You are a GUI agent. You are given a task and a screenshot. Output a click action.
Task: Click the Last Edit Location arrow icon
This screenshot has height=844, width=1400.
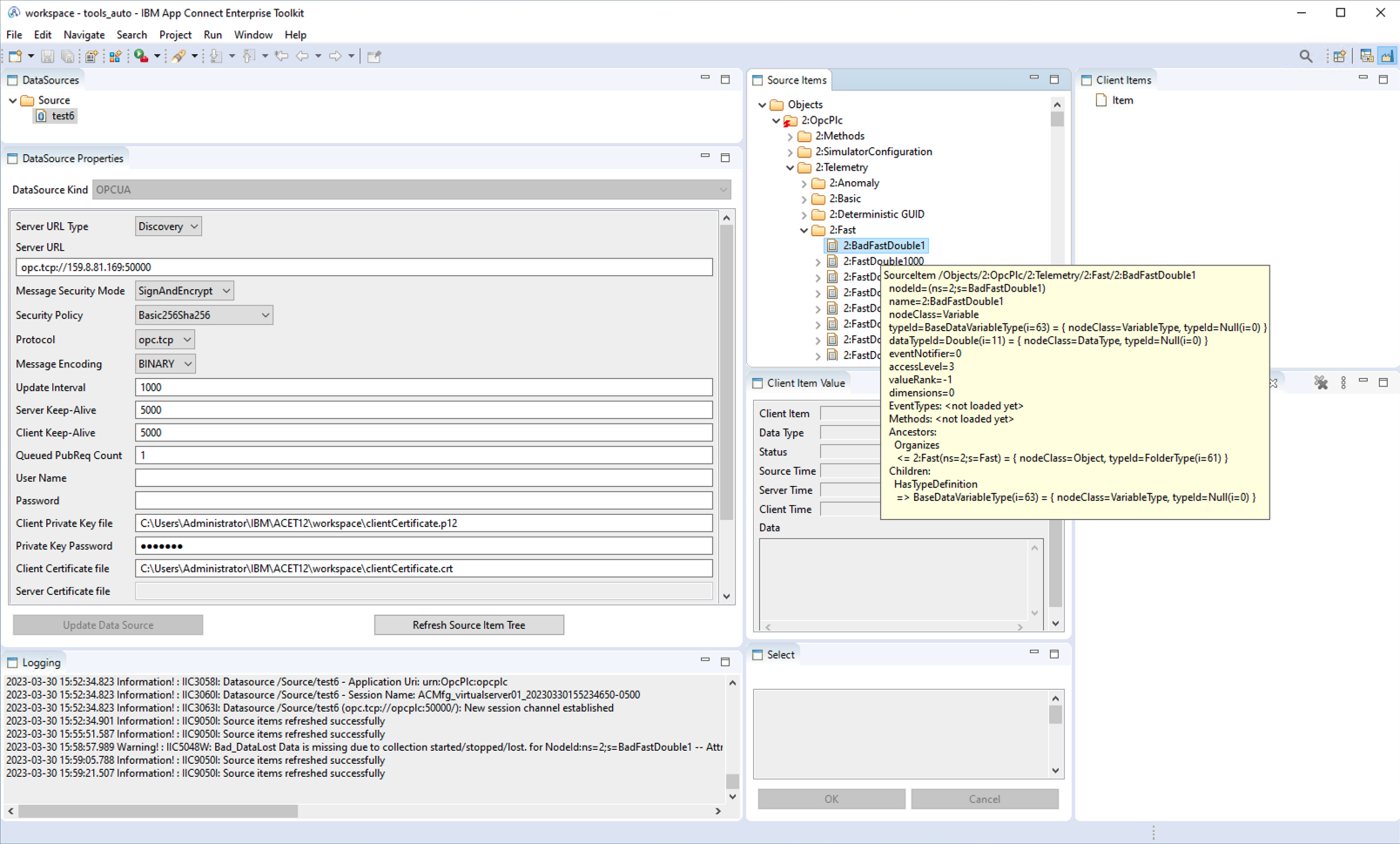(x=281, y=56)
